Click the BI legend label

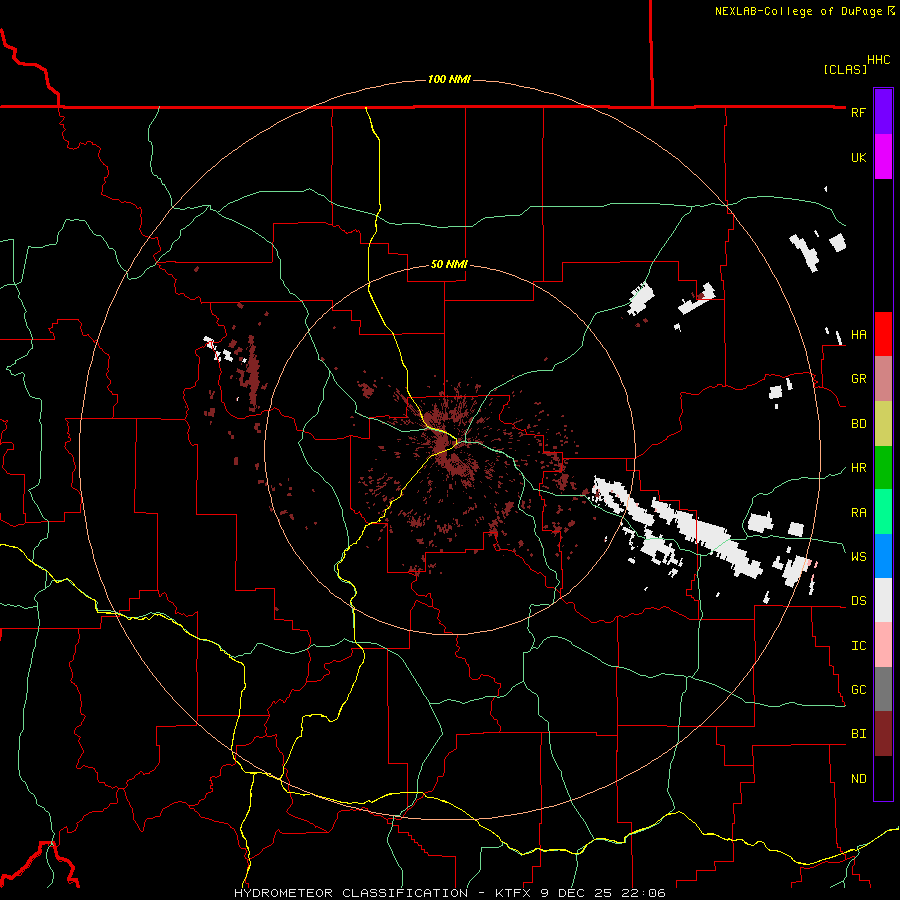coord(858,734)
